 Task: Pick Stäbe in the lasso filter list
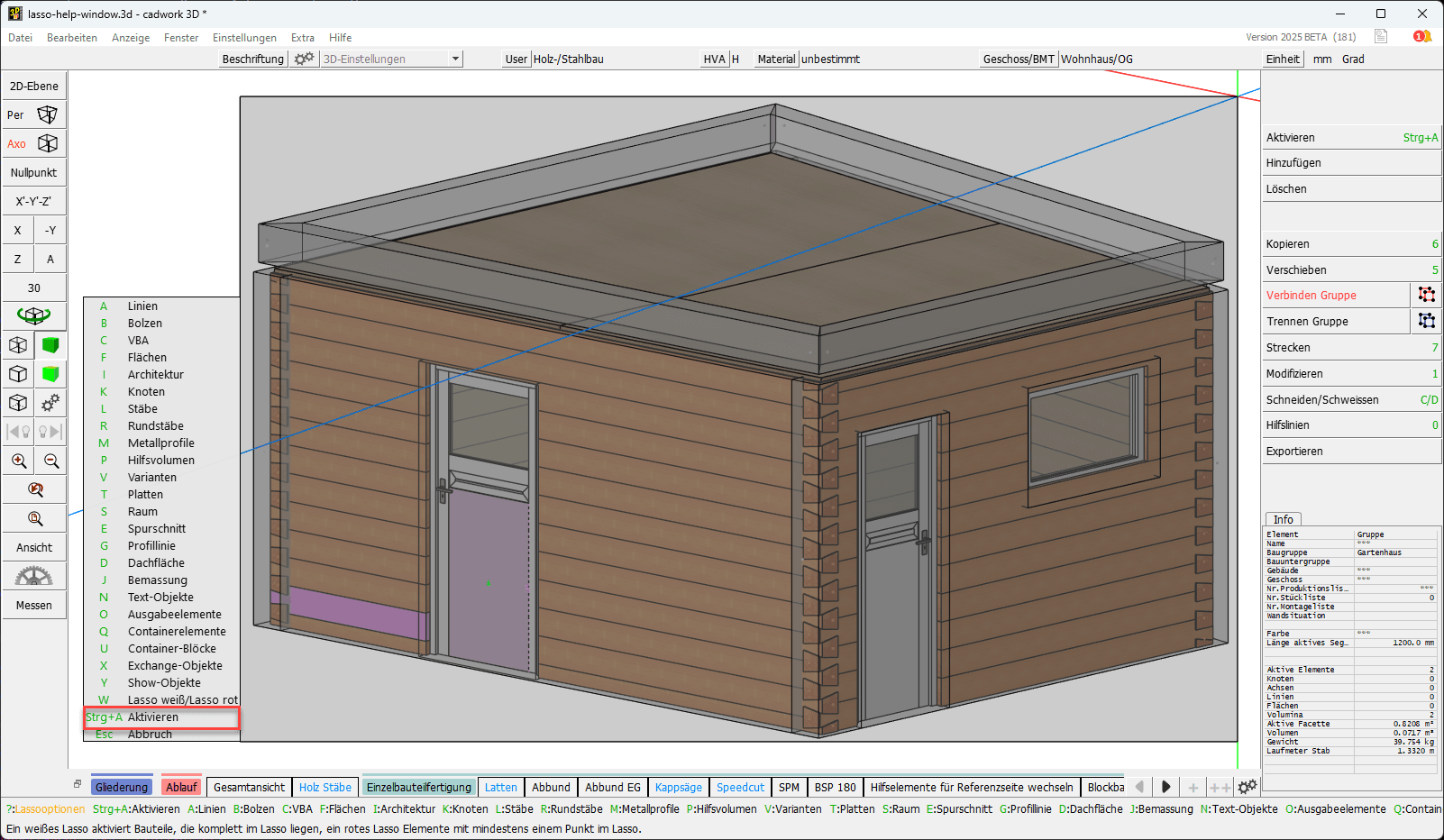(x=162, y=409)
